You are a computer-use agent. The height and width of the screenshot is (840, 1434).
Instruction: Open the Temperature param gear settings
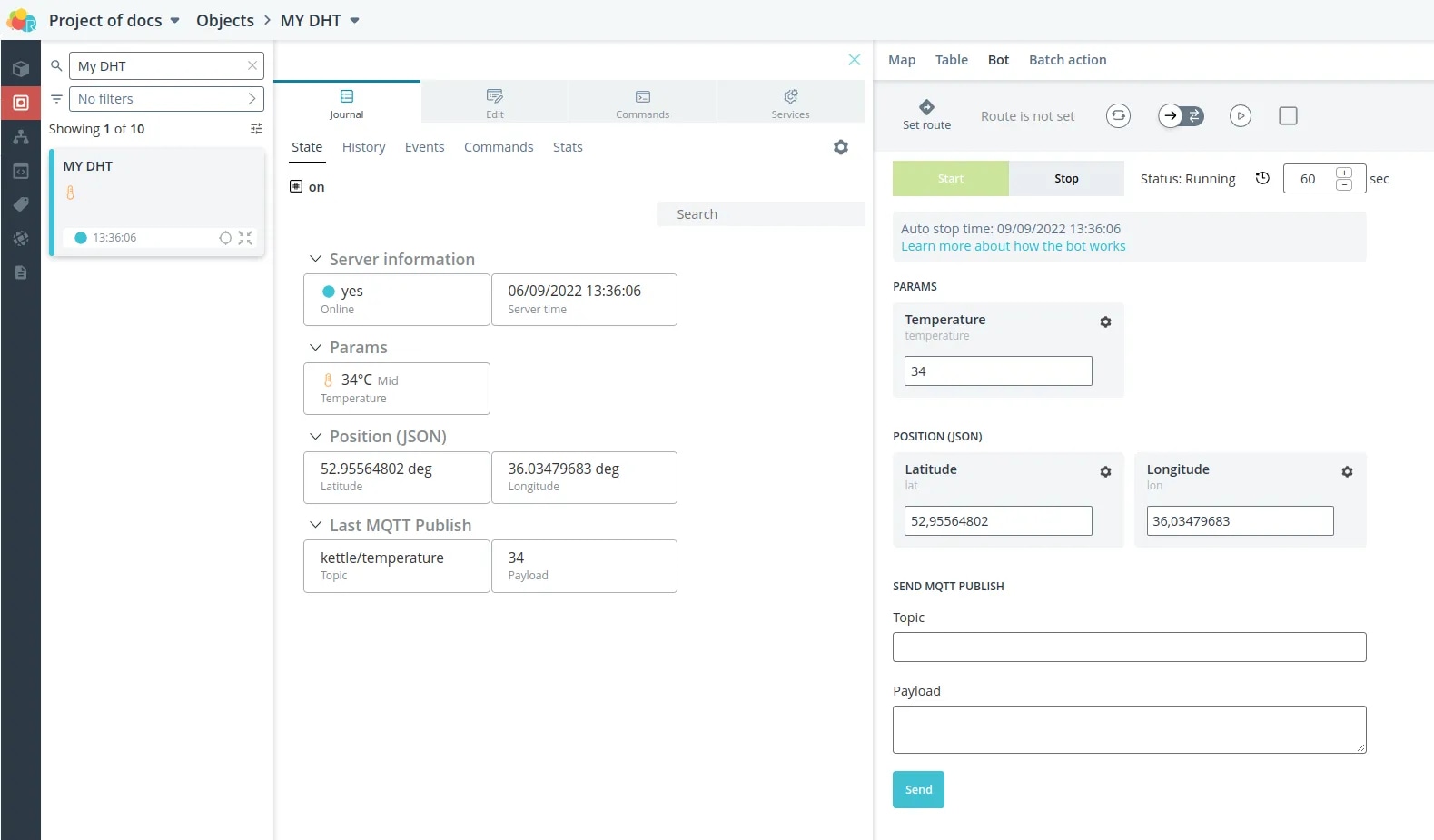pyautogui.click(x=1105, y=322)
